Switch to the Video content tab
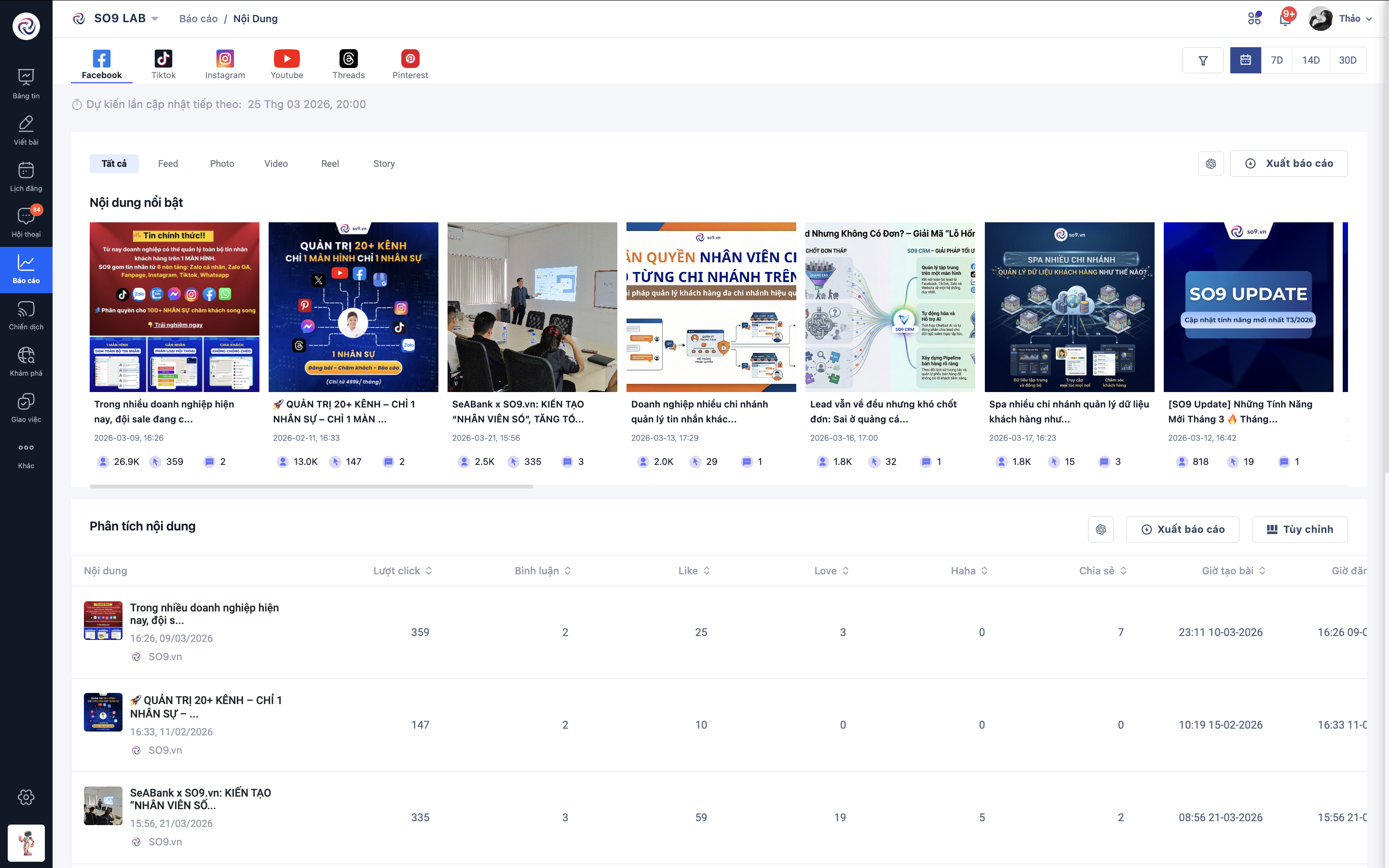The image size is (1389, 868). pyautogui.click(x=275, y=163)
